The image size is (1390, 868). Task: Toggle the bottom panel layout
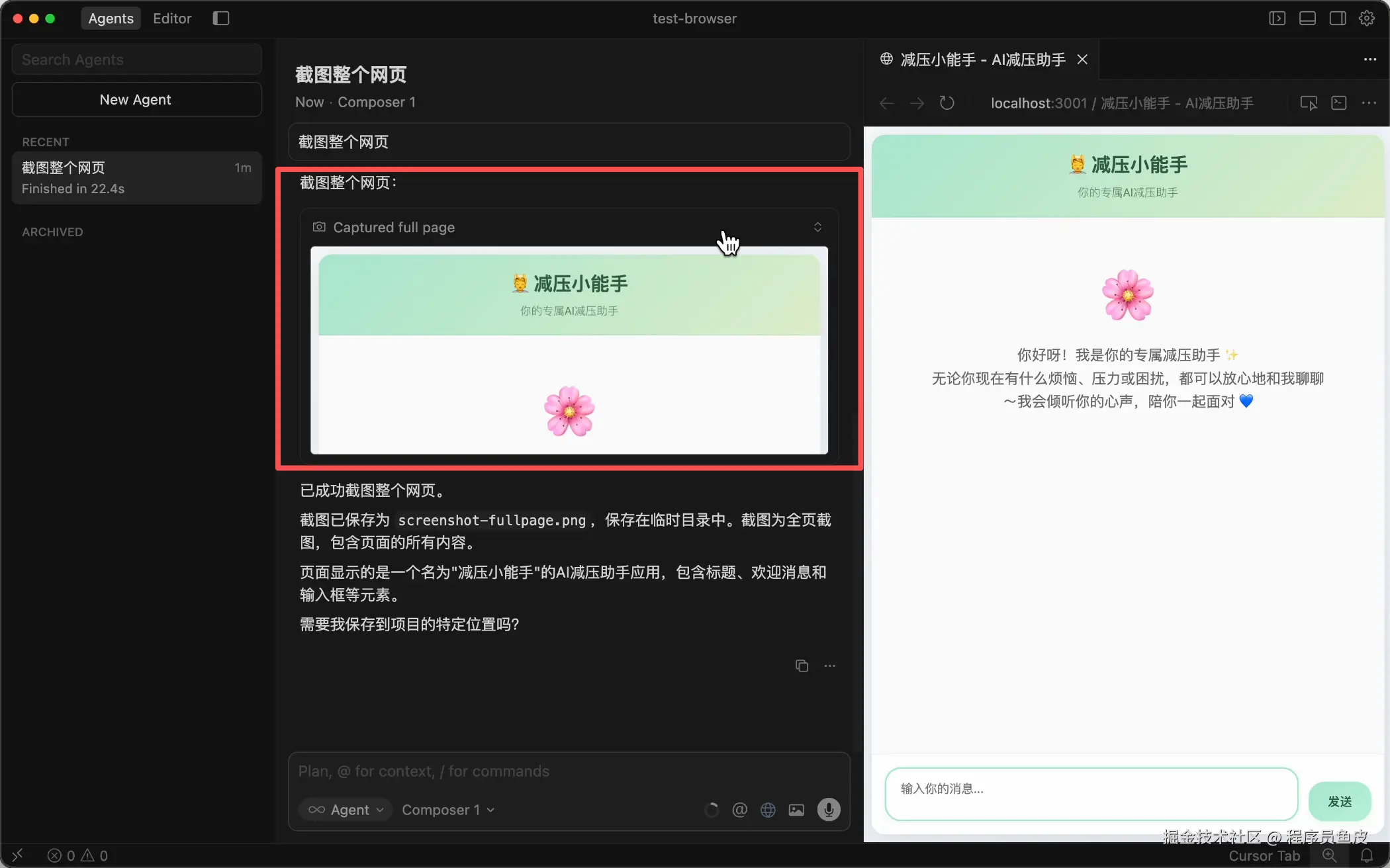1307,19
